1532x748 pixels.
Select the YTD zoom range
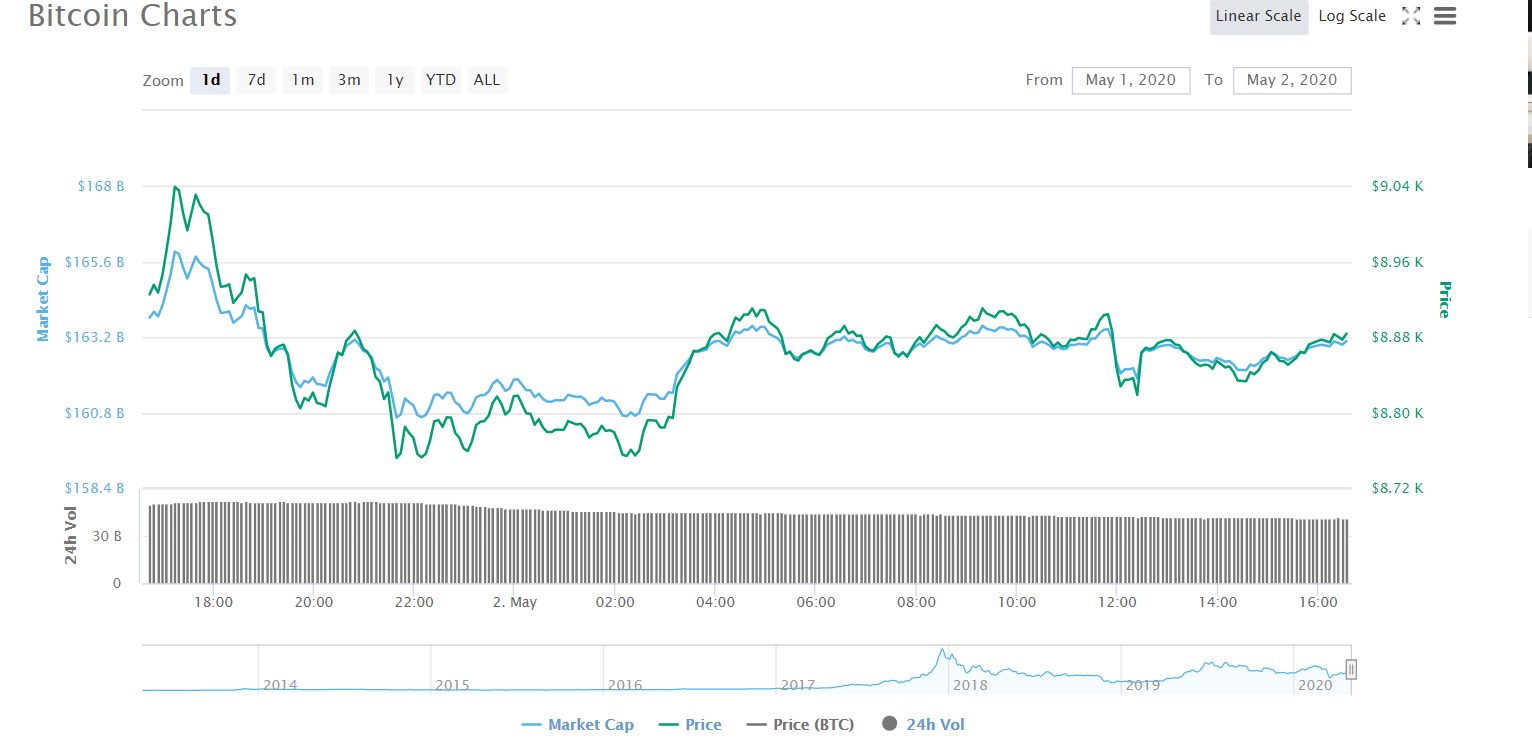441,80
